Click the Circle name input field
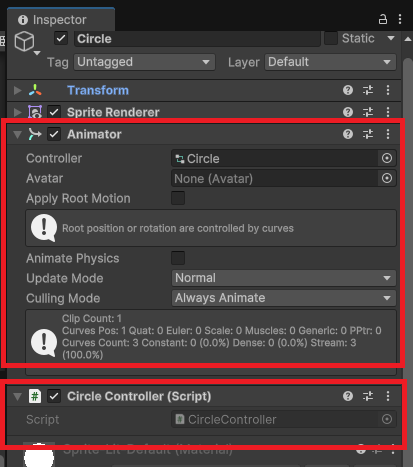 pos(197,39)
